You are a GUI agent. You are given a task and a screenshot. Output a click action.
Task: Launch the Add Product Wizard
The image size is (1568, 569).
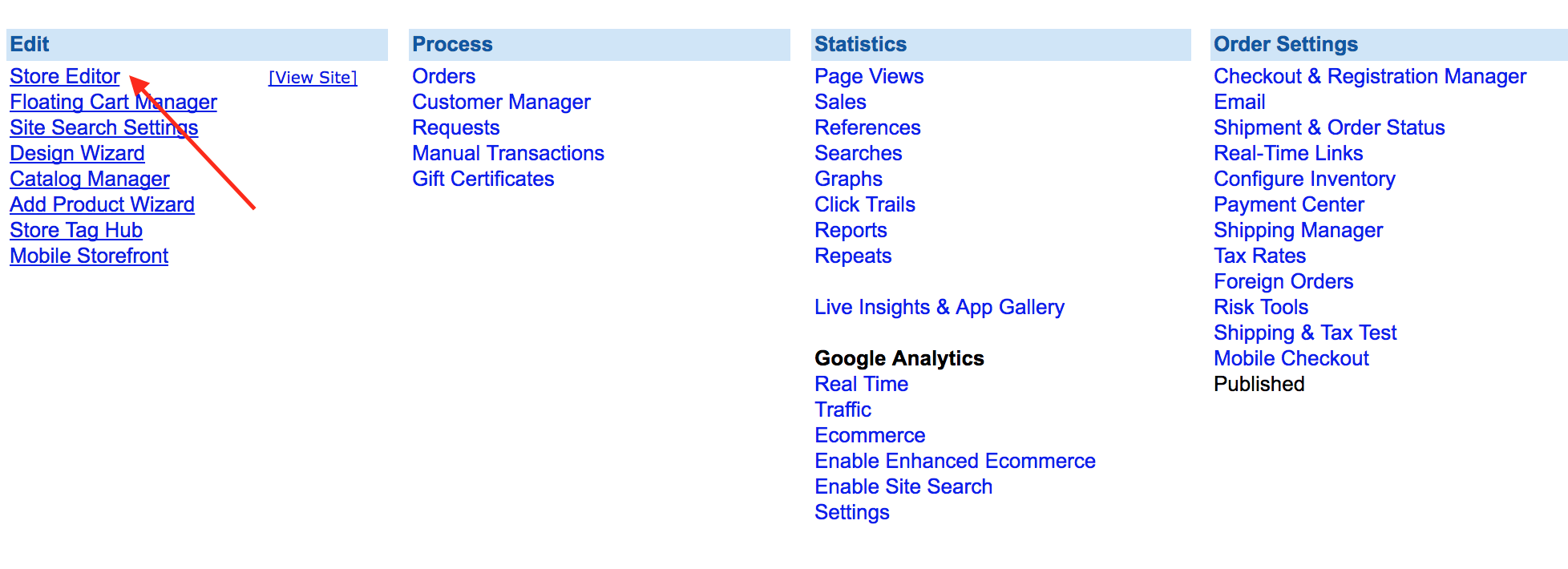pos(102,204)
